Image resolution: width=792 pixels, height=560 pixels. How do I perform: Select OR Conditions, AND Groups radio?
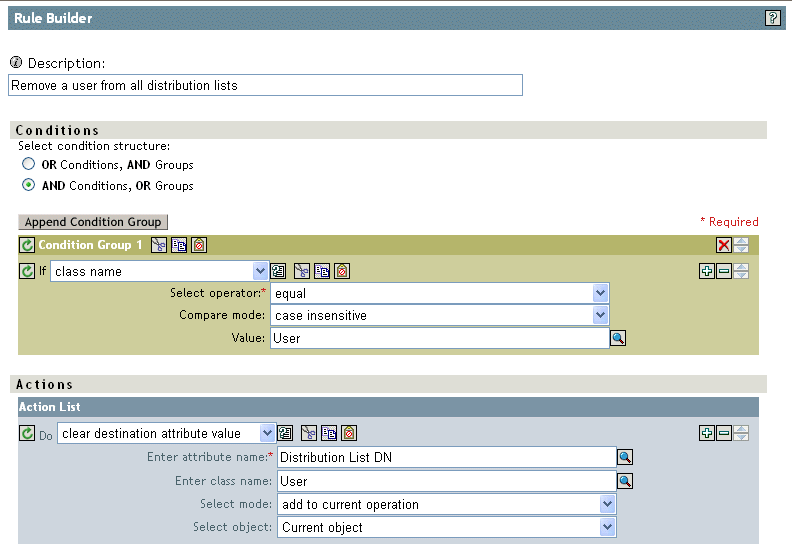click(28, 164)
